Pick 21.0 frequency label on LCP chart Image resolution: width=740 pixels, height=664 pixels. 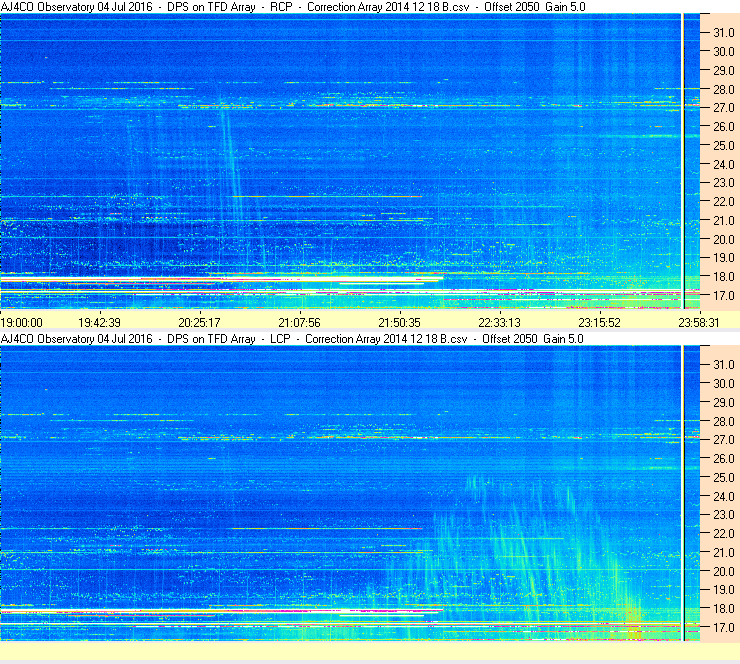(x=724, y=553)
